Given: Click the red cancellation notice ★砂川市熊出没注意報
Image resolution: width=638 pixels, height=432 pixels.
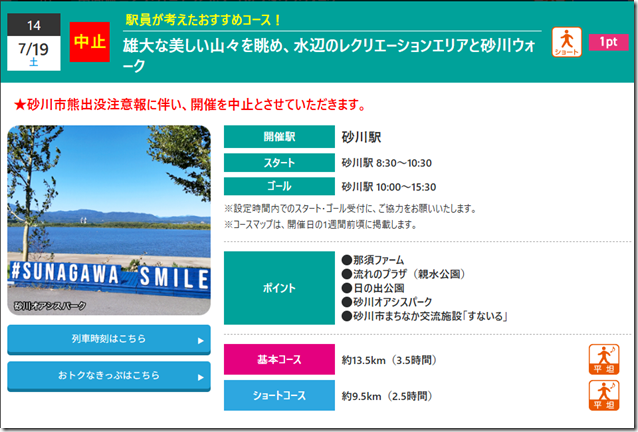Looking at the screenshot, I should (x=190, y=105).
